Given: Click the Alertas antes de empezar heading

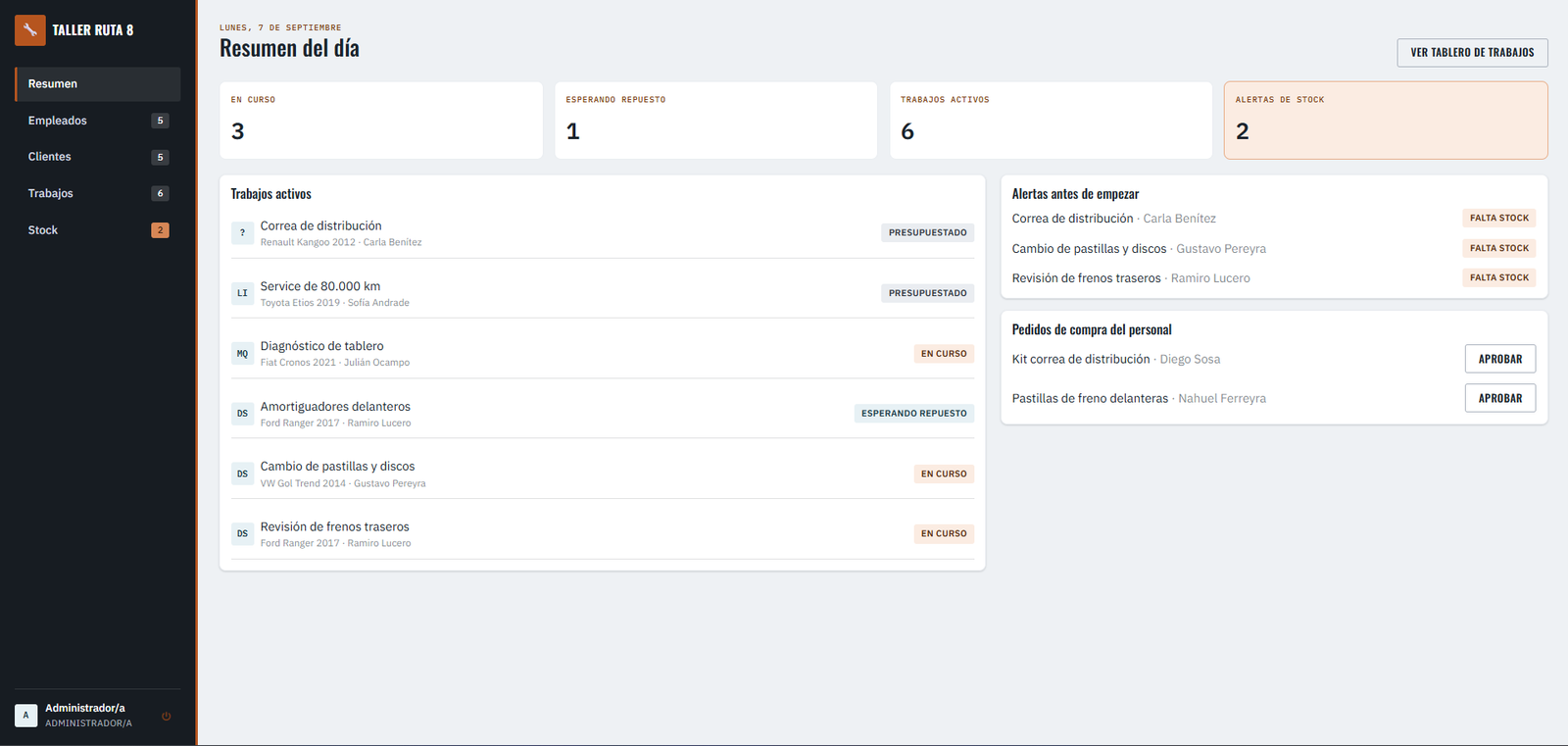Looking at the screenshot, I should (x=1075, y=194).
